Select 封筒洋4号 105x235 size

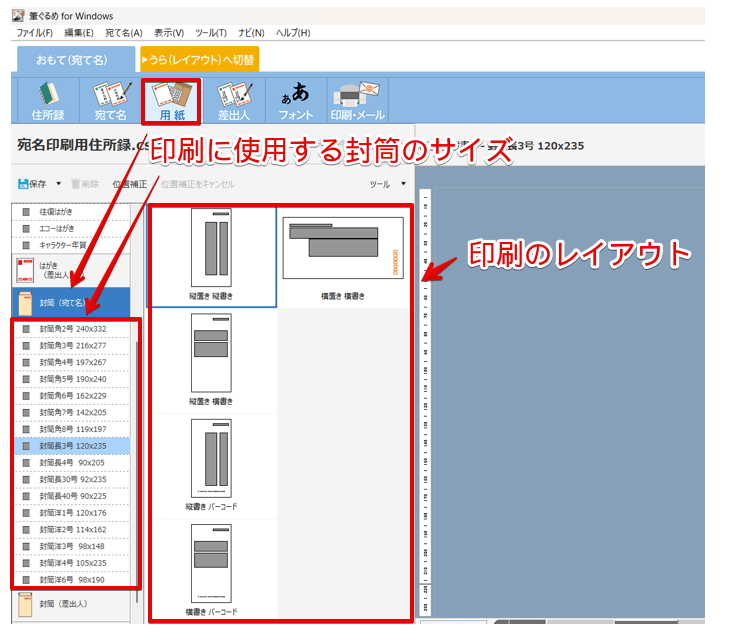[x=72, y=563]
